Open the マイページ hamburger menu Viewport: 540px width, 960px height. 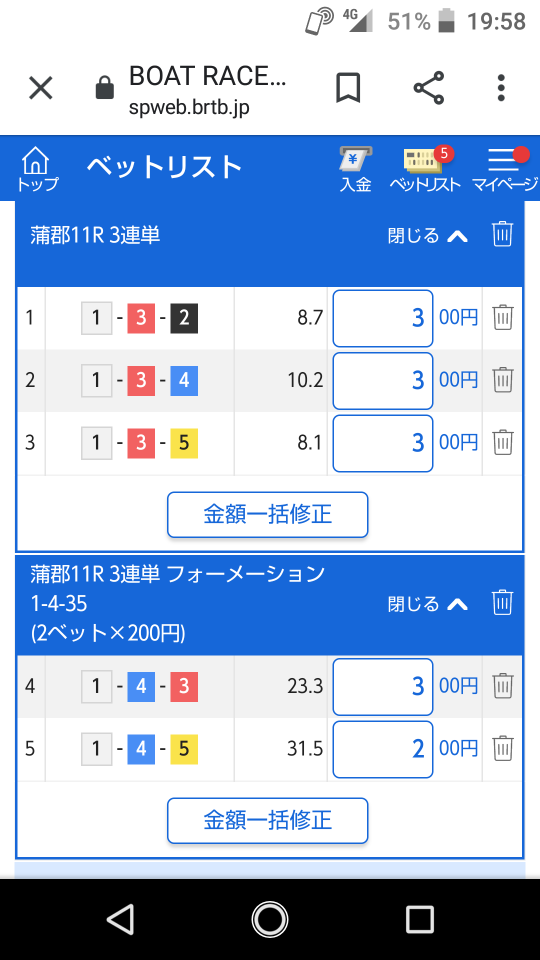(x=505, y=170)
